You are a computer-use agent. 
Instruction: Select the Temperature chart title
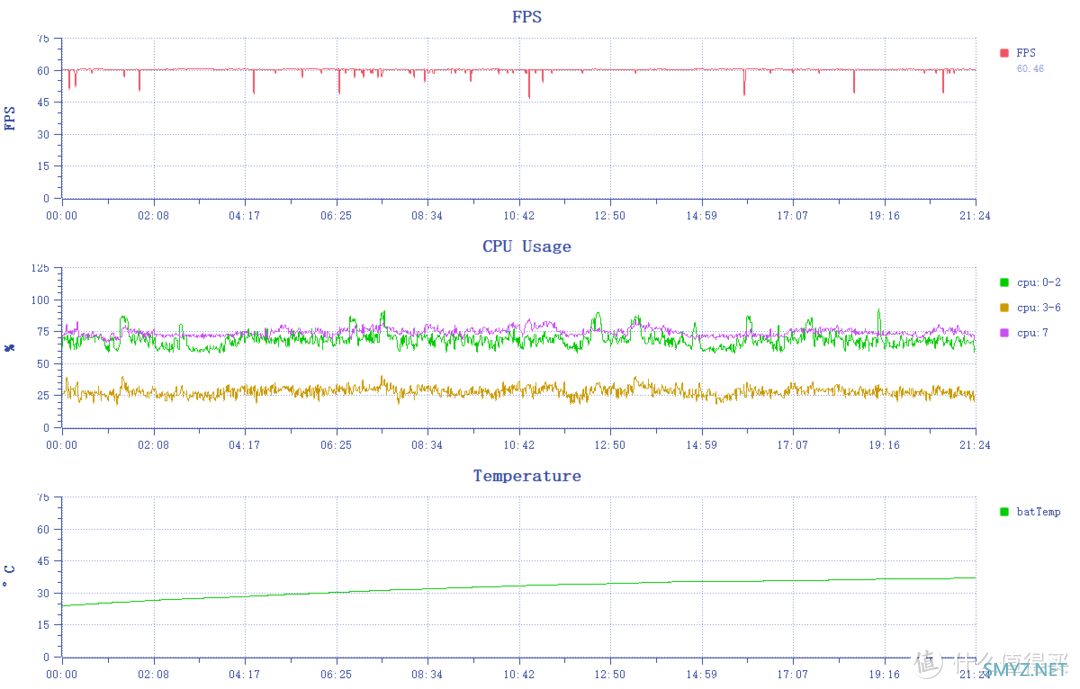[527, 476]
